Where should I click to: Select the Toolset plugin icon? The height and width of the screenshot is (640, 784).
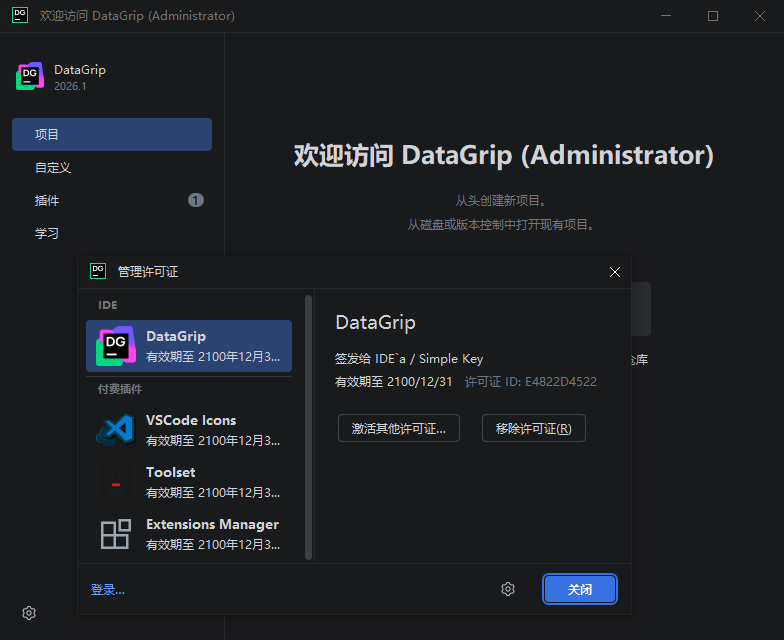116,482
